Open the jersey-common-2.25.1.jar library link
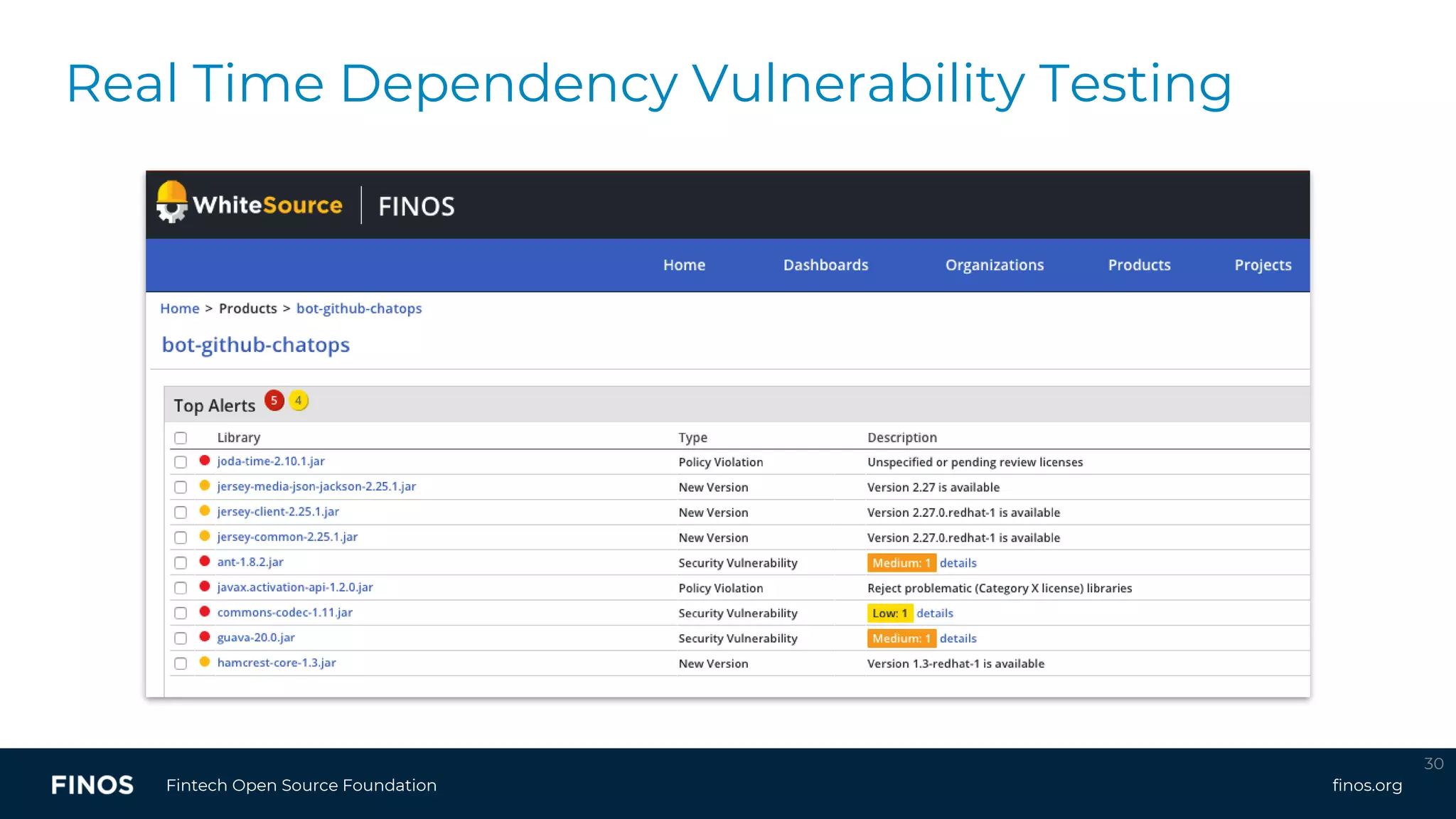The width and height of the screenshot is (1456, 819). [x=287, y=537]
